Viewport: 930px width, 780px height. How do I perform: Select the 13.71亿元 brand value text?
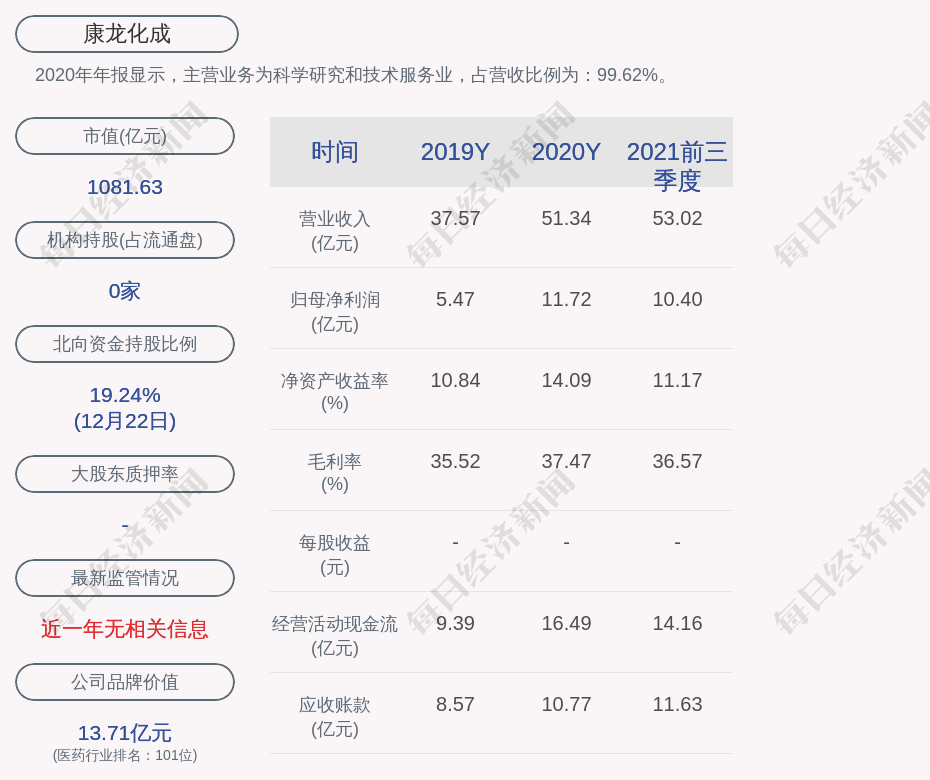(125, 733)
